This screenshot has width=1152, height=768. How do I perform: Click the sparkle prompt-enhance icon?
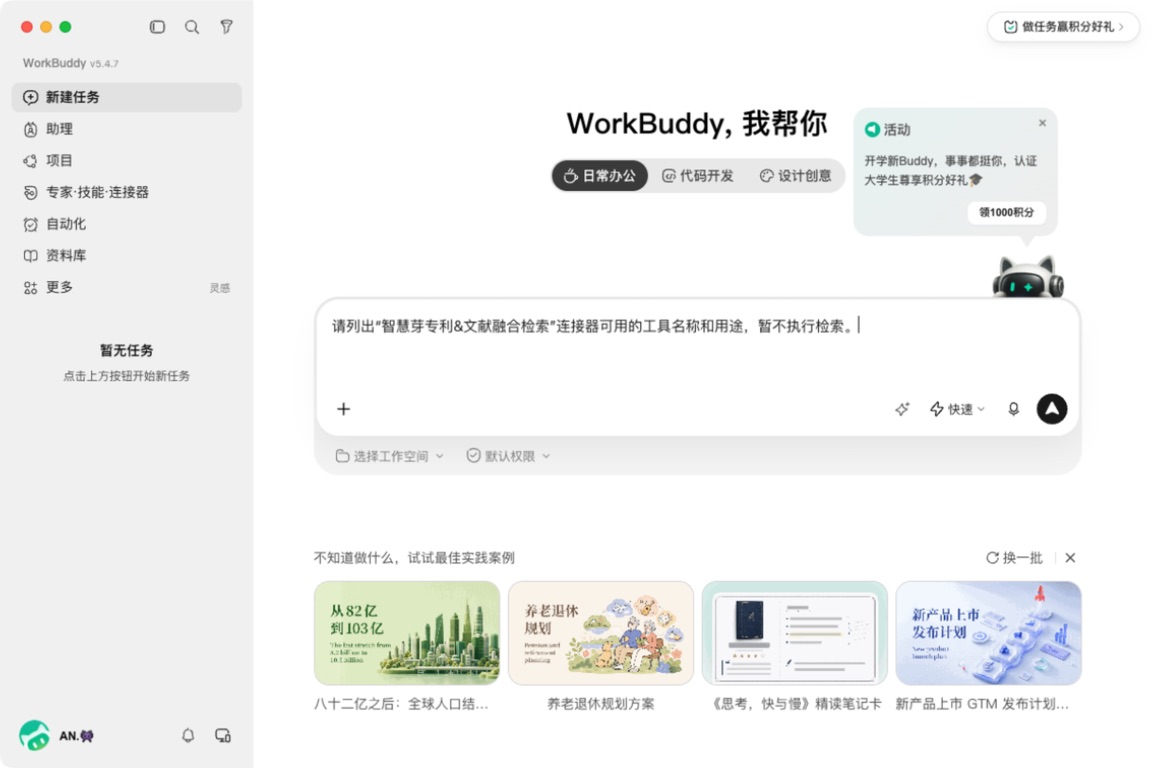point(902,409)
